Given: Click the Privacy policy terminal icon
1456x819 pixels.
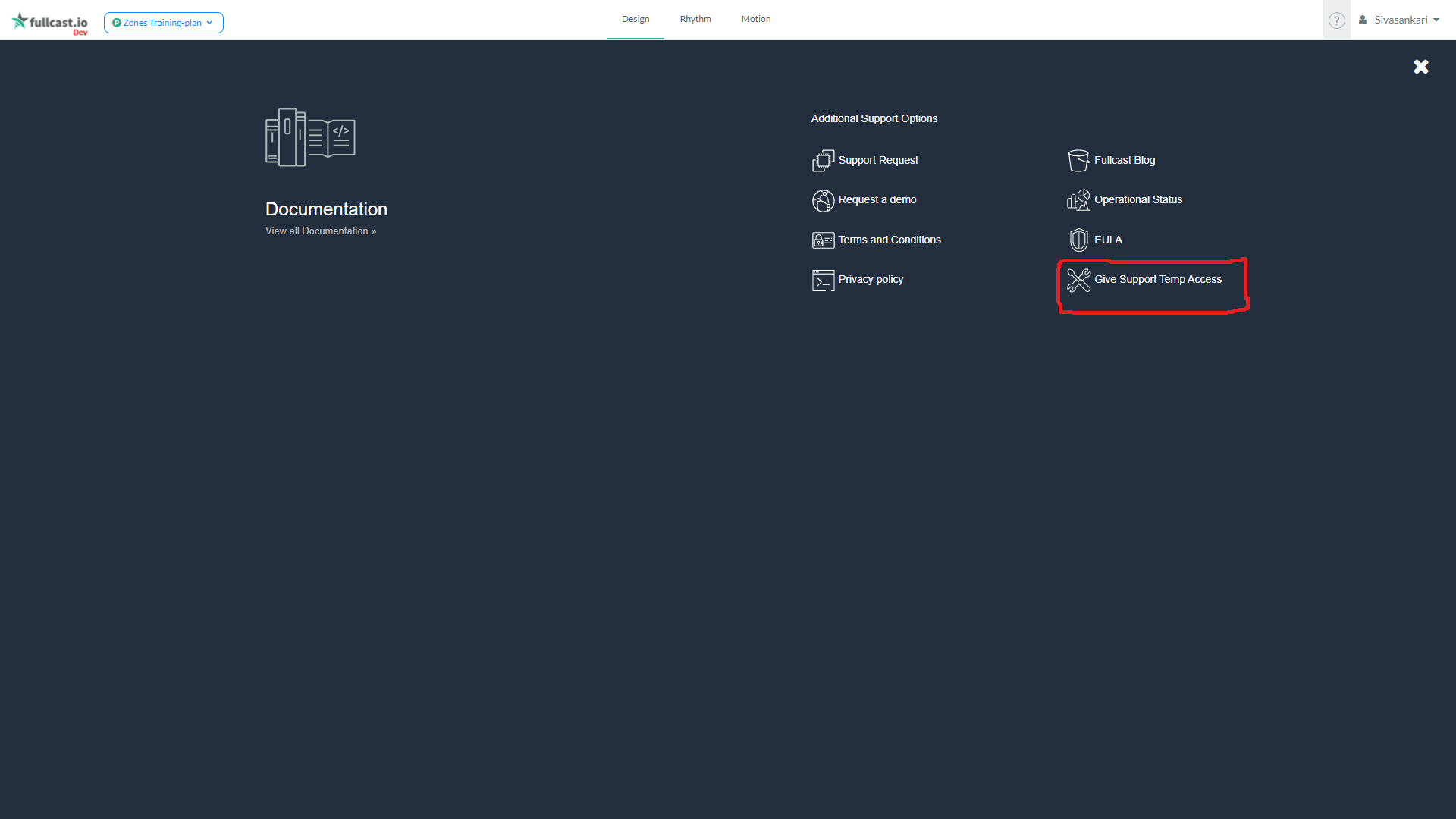Looking at the screenshot, I should click(823, 281).
